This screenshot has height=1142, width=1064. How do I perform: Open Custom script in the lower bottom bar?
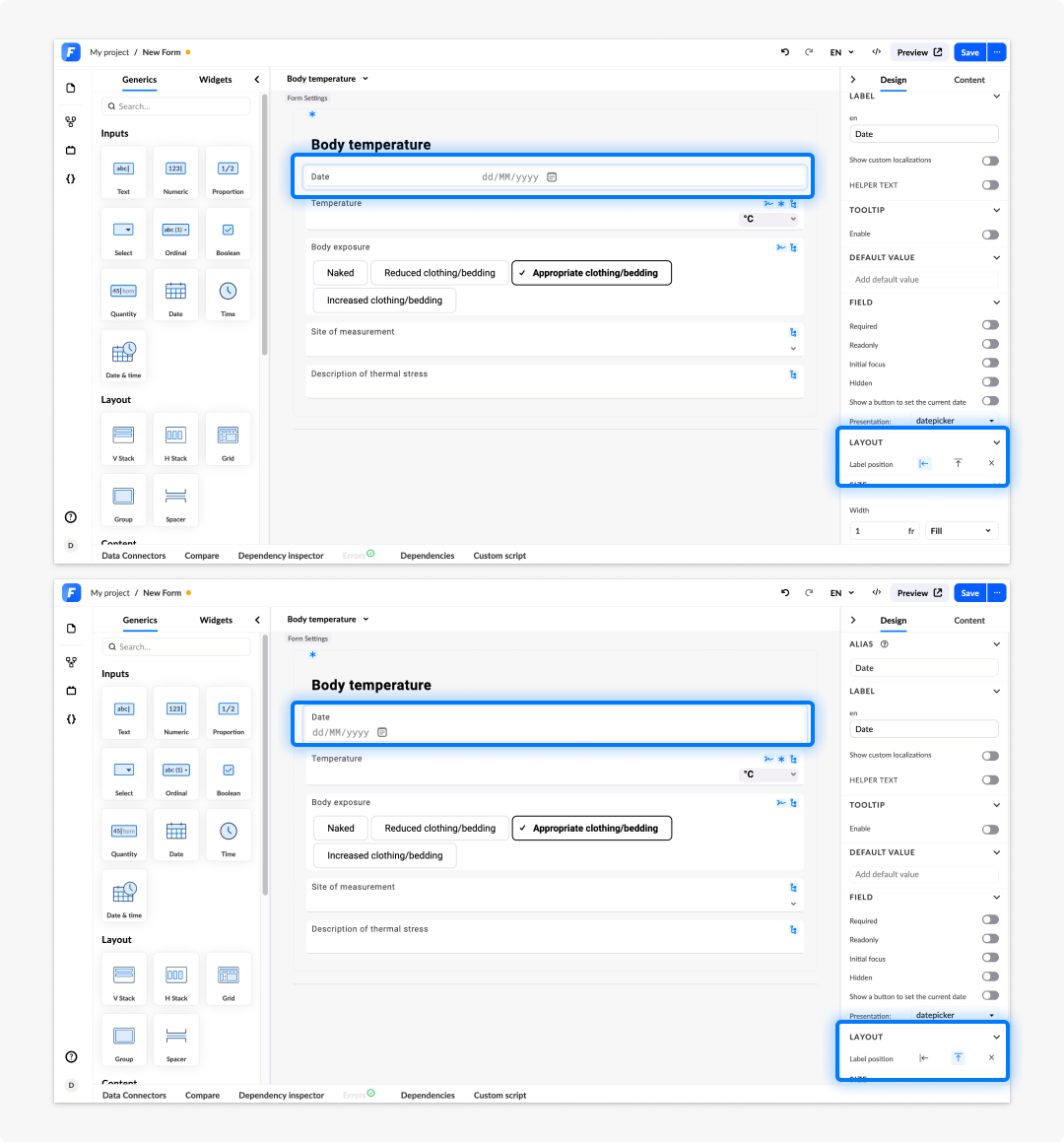[x=499, y=1096]
